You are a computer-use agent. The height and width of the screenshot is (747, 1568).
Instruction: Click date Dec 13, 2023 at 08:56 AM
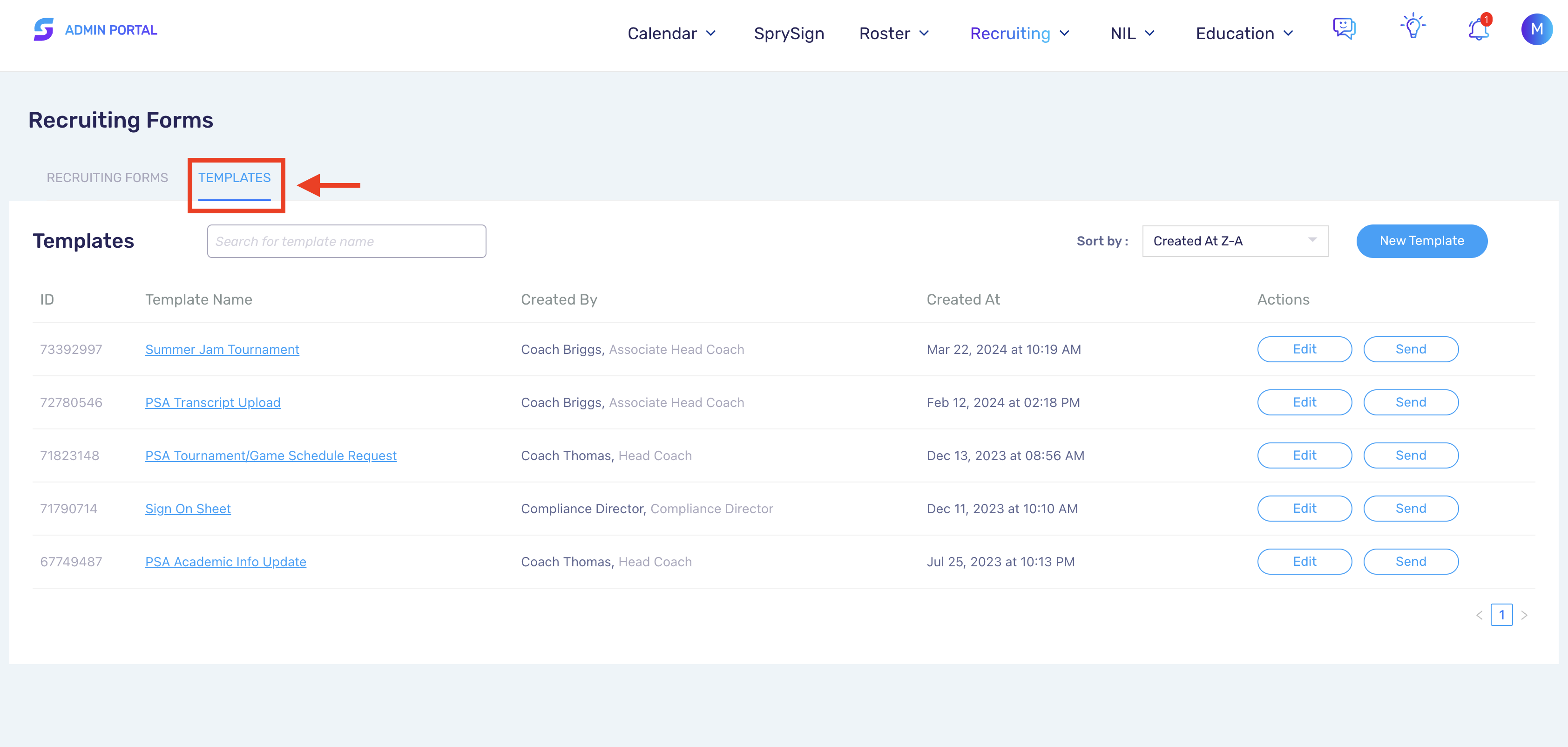(x=1005, y=455)
